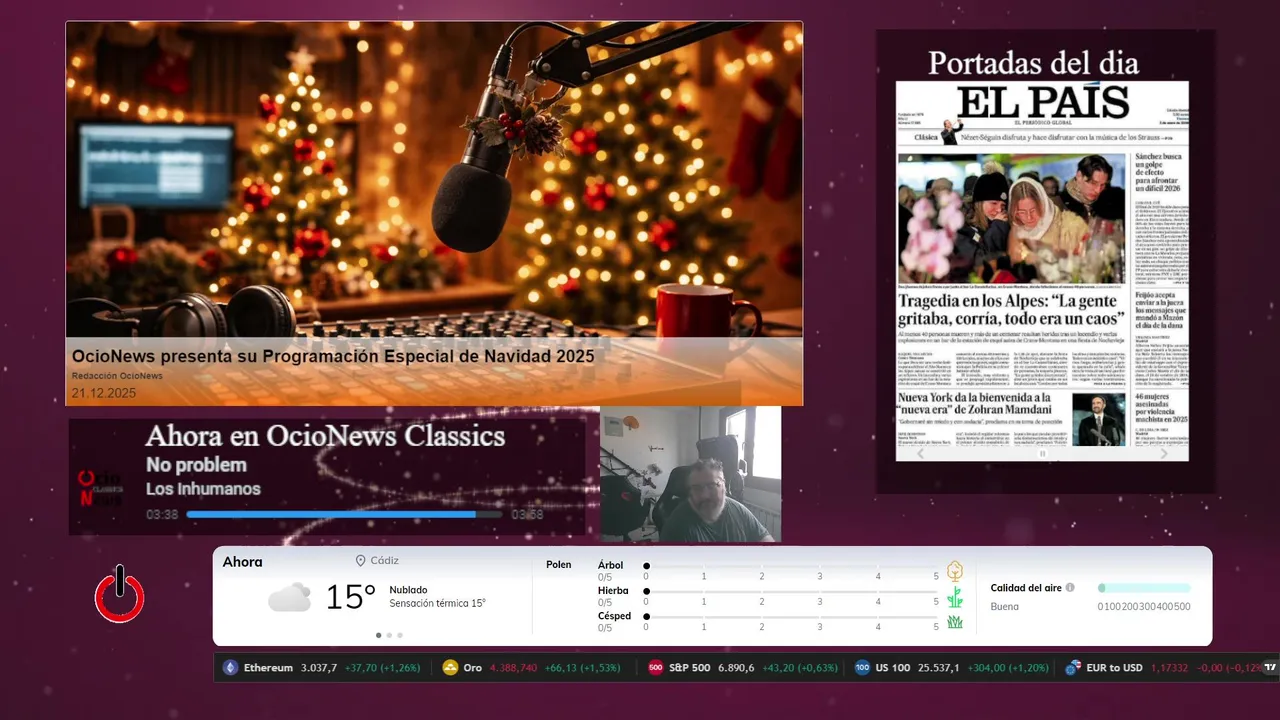The image size is (1280, 720).
Task: Click the Sensación térmica 15° text
Action: tap(437, 603)
